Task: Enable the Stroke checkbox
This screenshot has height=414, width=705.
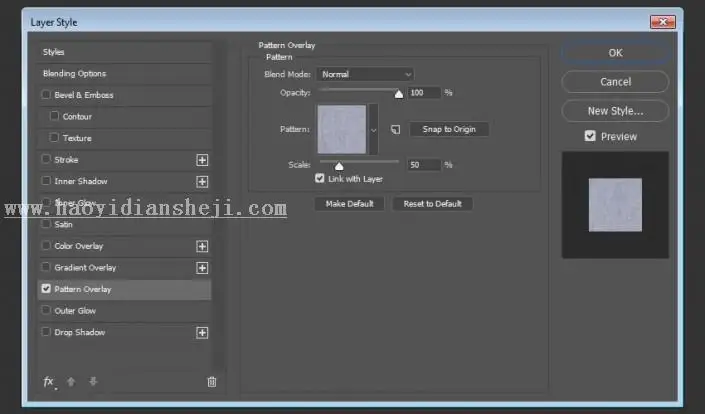Action: click(x=46, y=159)
